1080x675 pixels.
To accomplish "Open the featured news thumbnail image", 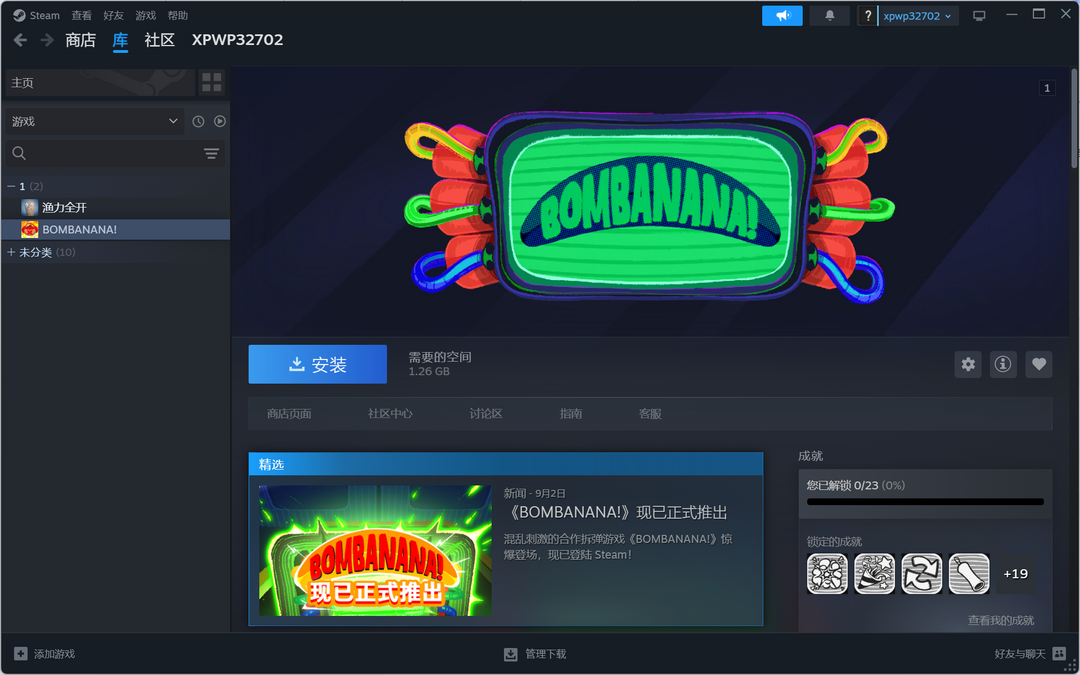I will (x=375, y=550).
